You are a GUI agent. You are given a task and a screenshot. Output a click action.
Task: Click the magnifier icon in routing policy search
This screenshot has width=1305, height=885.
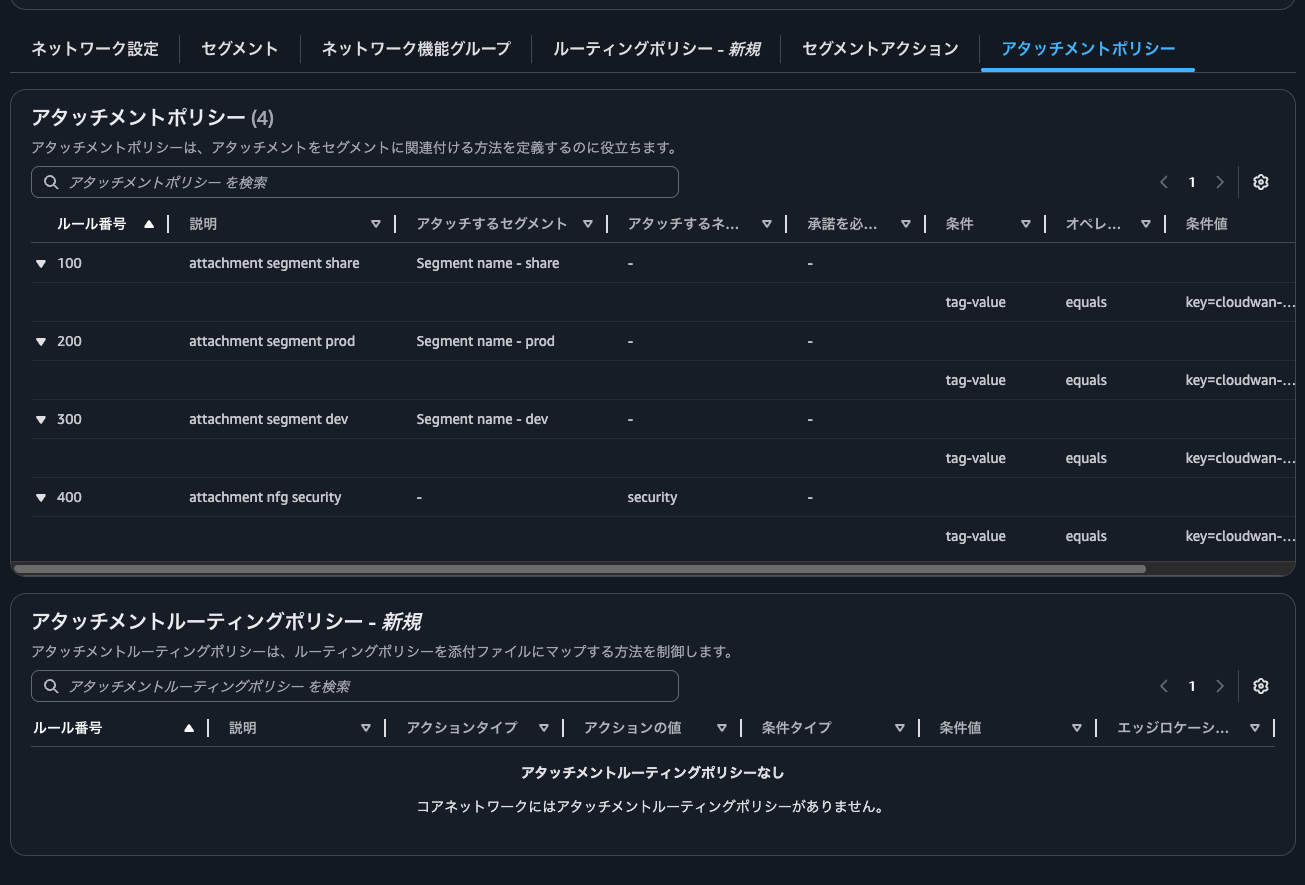51,686
